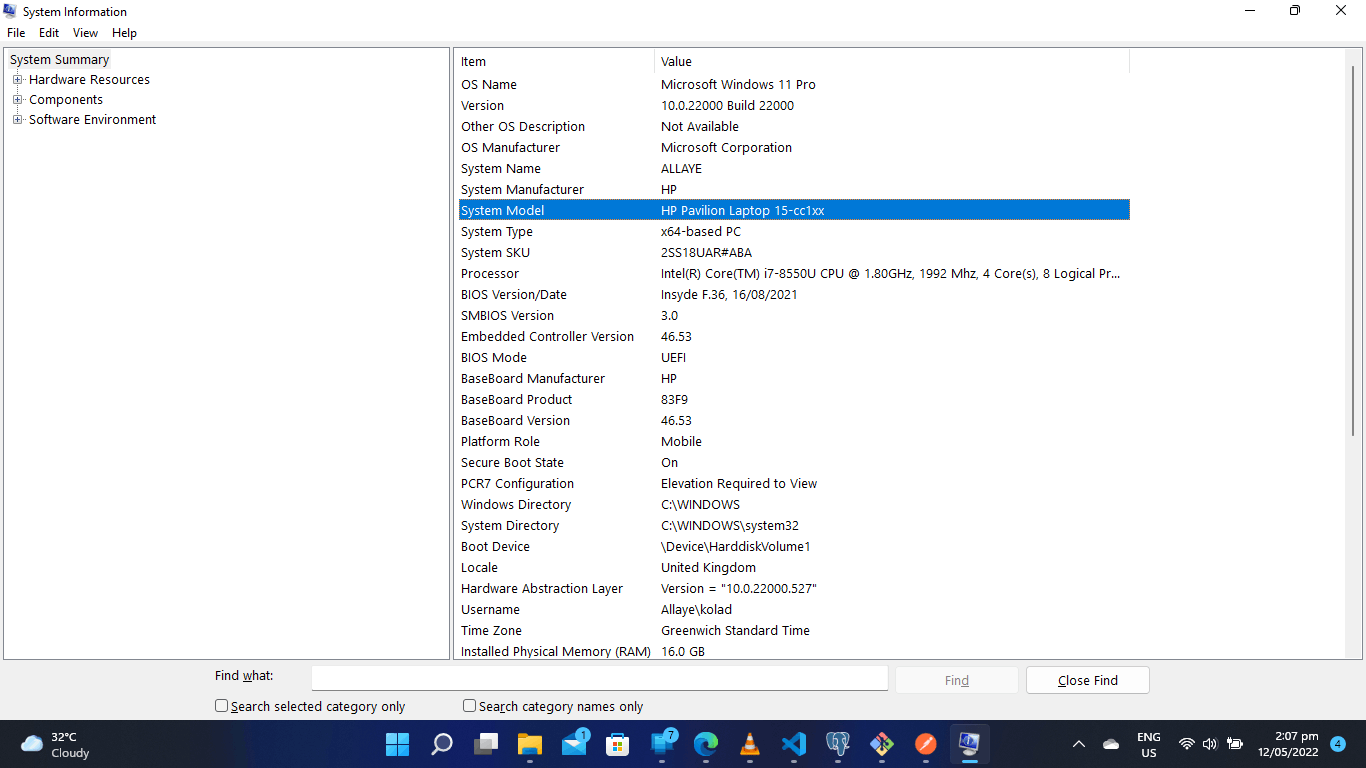
Task: Select the Processor row
Action: pos(794,274)
